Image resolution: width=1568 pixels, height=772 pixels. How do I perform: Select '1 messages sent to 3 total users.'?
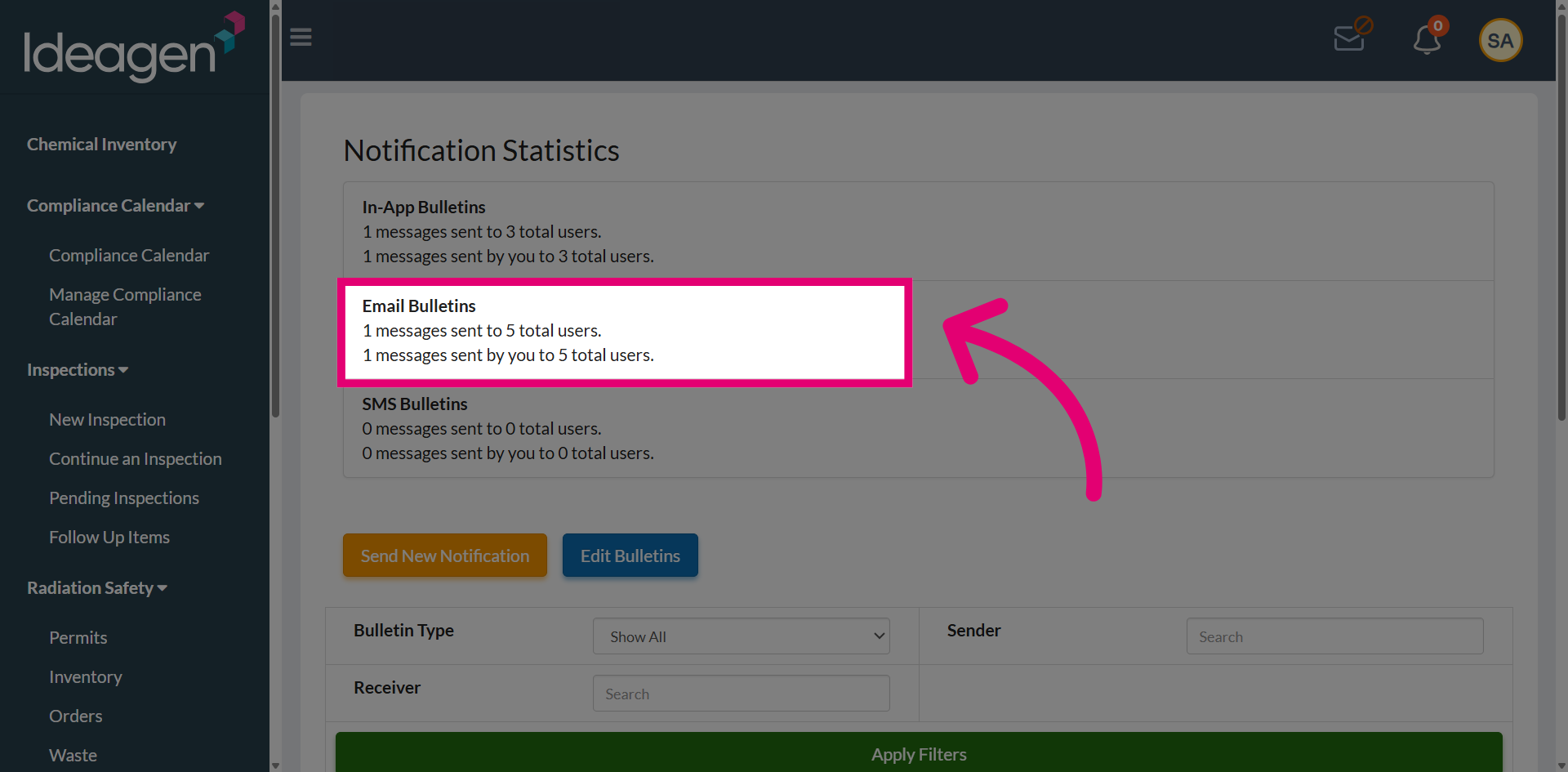[x=482, y=232]
